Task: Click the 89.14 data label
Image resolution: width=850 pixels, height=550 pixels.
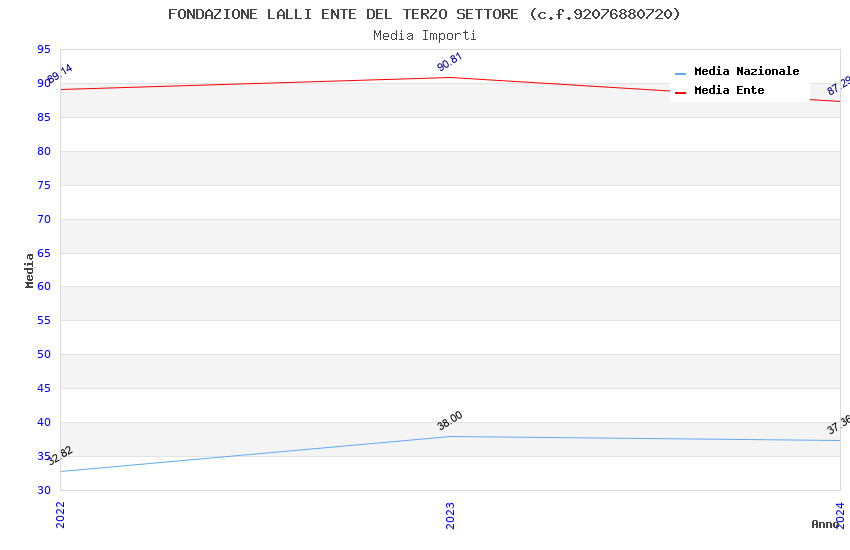Action: [x=60, y=74]
